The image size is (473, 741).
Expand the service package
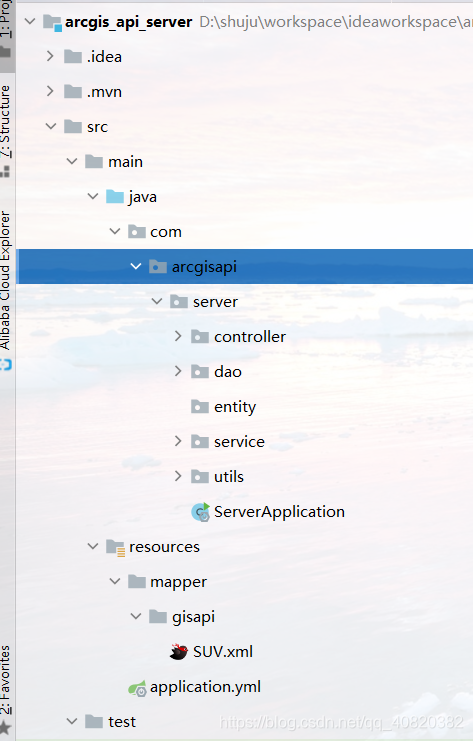(178, 441)
